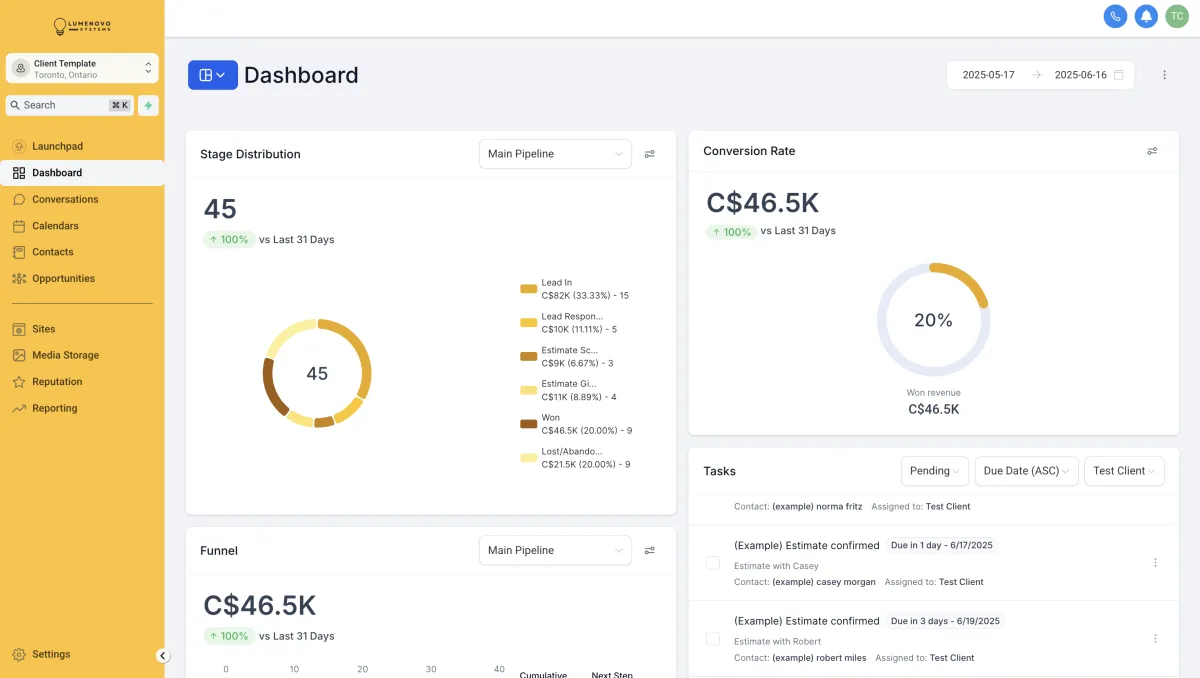Open the TC user avatar menu
Image resolution: width=1200 pixels, height=678 pixels.
(1177, 16)
